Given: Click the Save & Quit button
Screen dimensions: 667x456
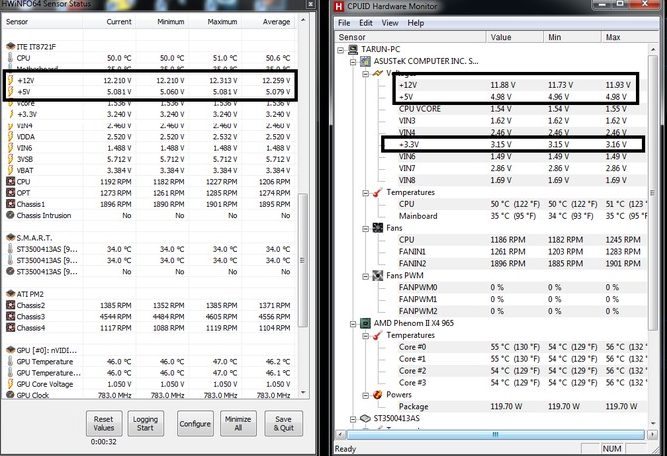Looking at the screenshot, I should [x=284, y=424].
